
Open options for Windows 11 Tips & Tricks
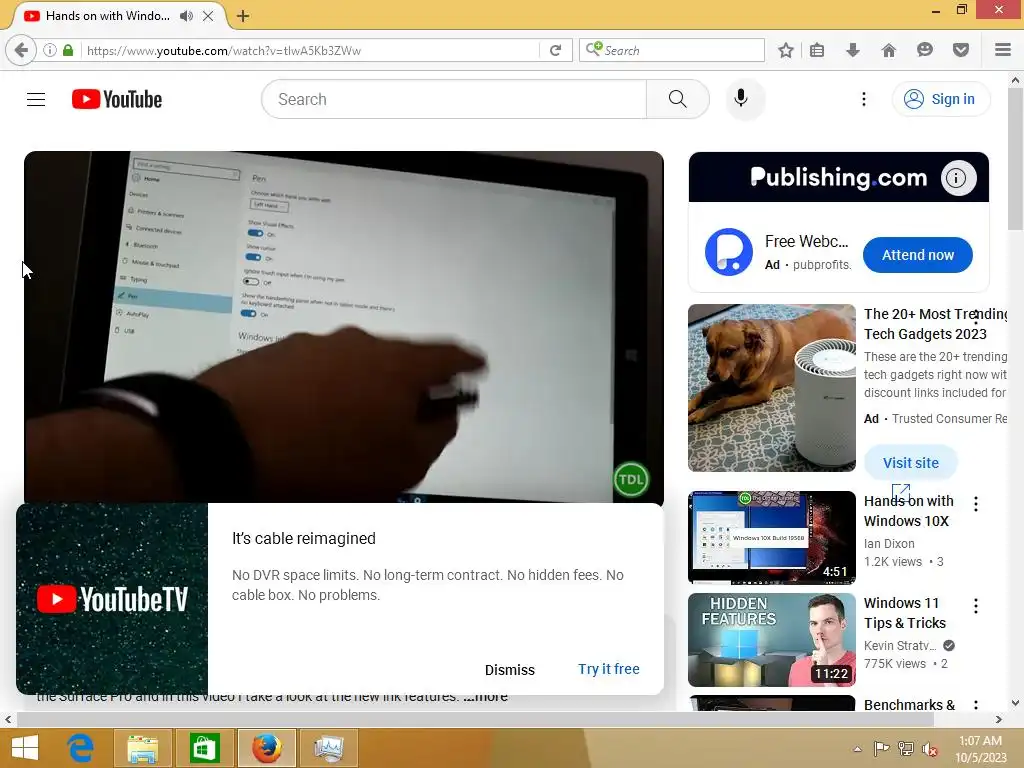976,606
